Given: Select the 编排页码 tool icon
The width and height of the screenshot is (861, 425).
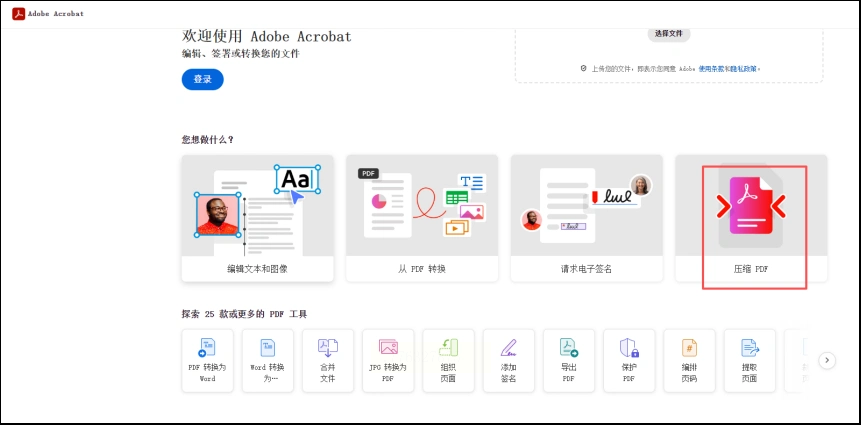Looking at the screenshot, I should coord(690,347).
